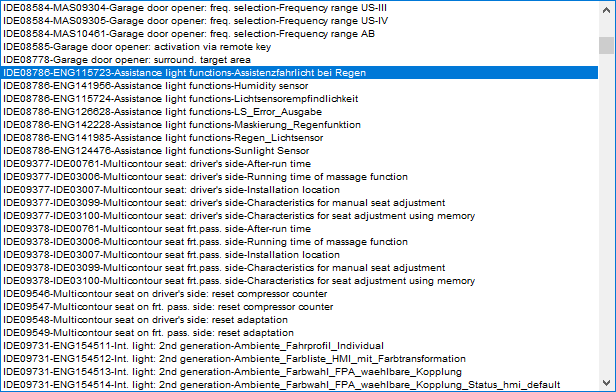Select ENG154513 Ambiente_Farbwahl_FPA_waehlbare_Kopplung row
This screenshot has height=392, width=616.
coord(299,371)
